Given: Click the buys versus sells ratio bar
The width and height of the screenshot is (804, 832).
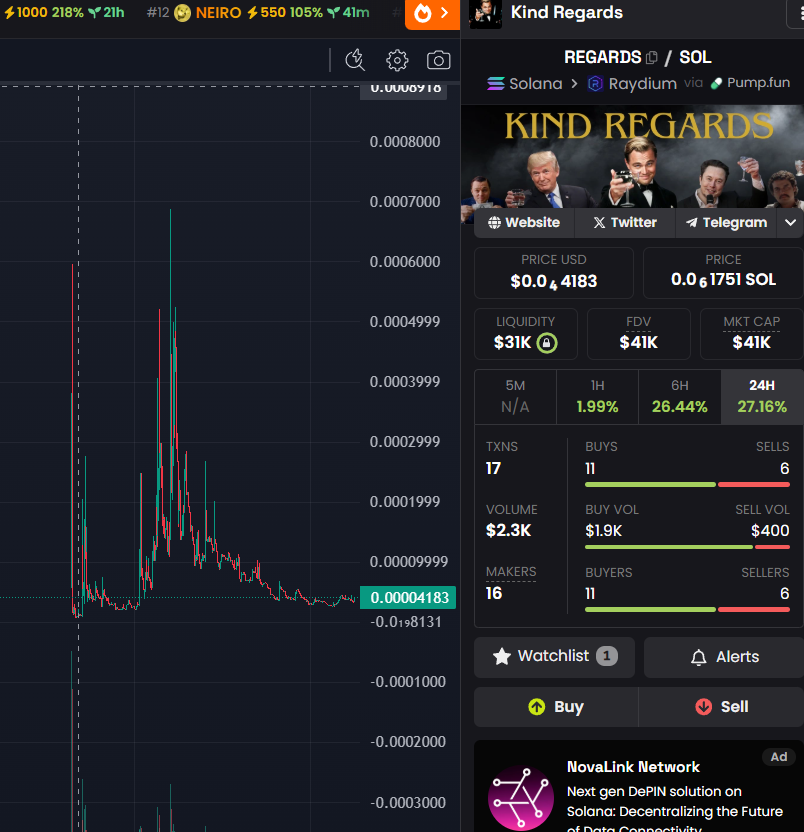Looking at the screenshot, I should (687, 484).
